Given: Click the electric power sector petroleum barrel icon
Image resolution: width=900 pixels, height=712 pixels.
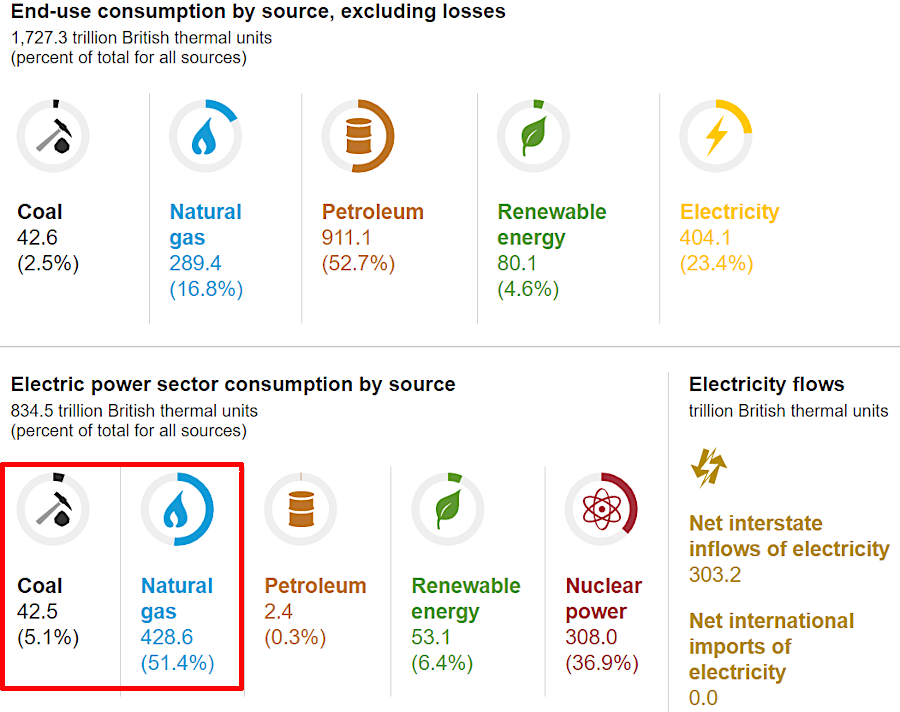Looking at the screenshot, I should pos(300,509).
